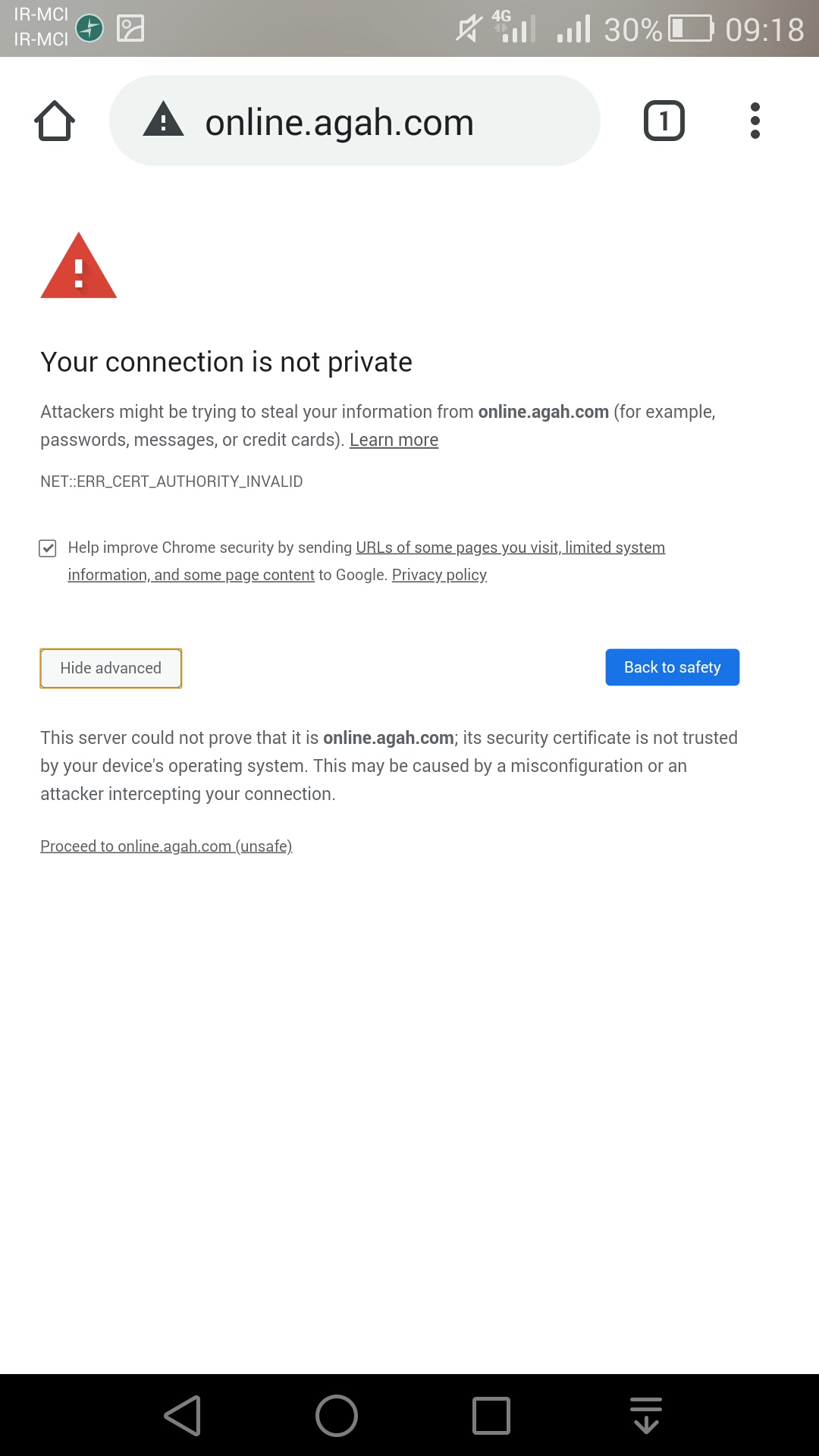Open the Learn more link
The image size is (819, 1456).
394,441
